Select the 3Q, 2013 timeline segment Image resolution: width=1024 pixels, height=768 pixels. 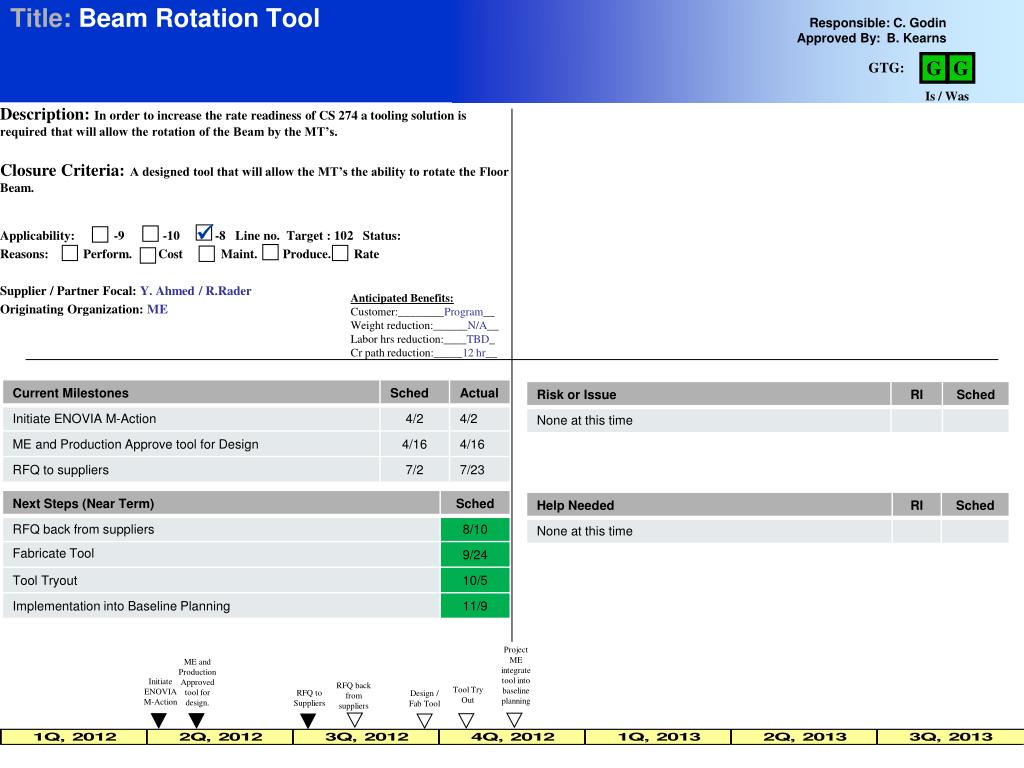click(950, 737)
